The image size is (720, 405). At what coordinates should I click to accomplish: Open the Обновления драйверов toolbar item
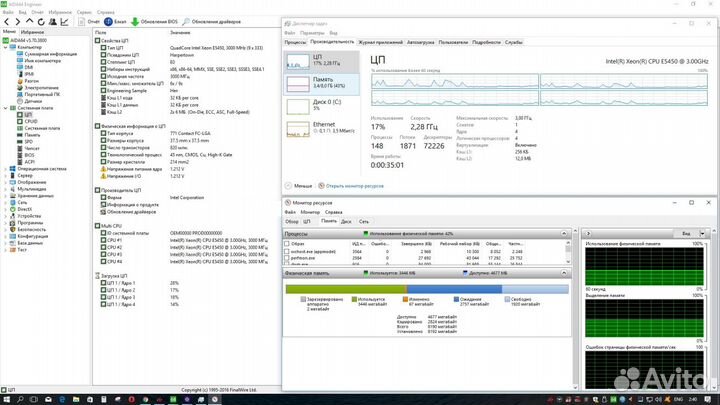click(x=212, y=22)
